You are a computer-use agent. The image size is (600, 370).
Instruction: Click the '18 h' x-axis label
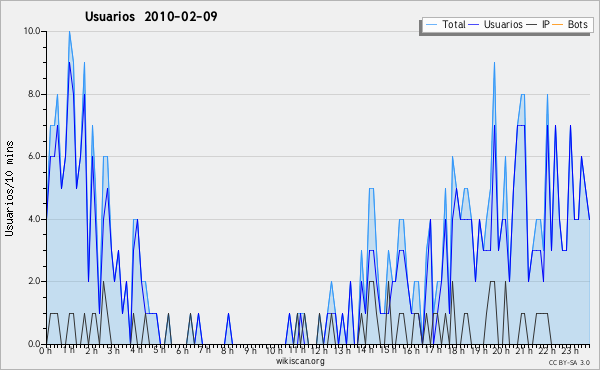456,351
